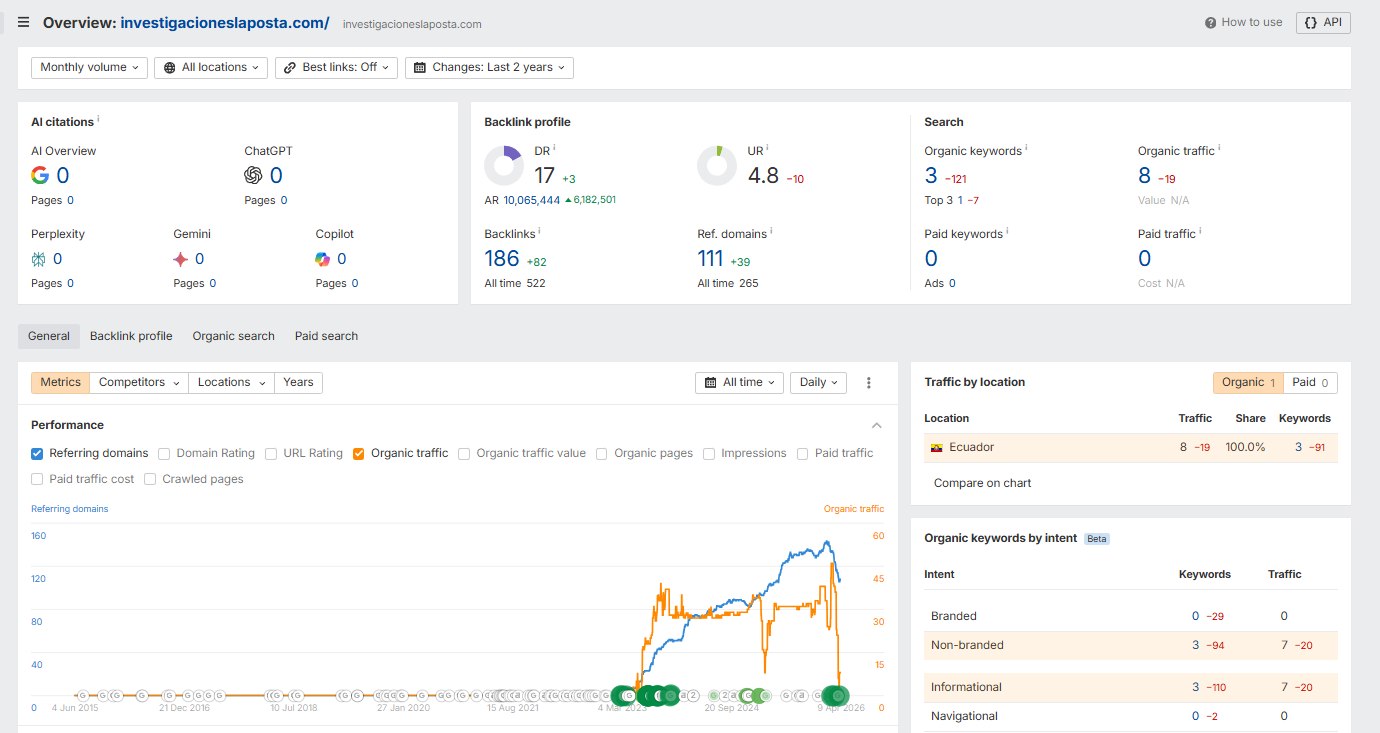Tick the Organic pages checkbox
The width and height of the screenshot is (1380, 733).
tap(602, 453)
